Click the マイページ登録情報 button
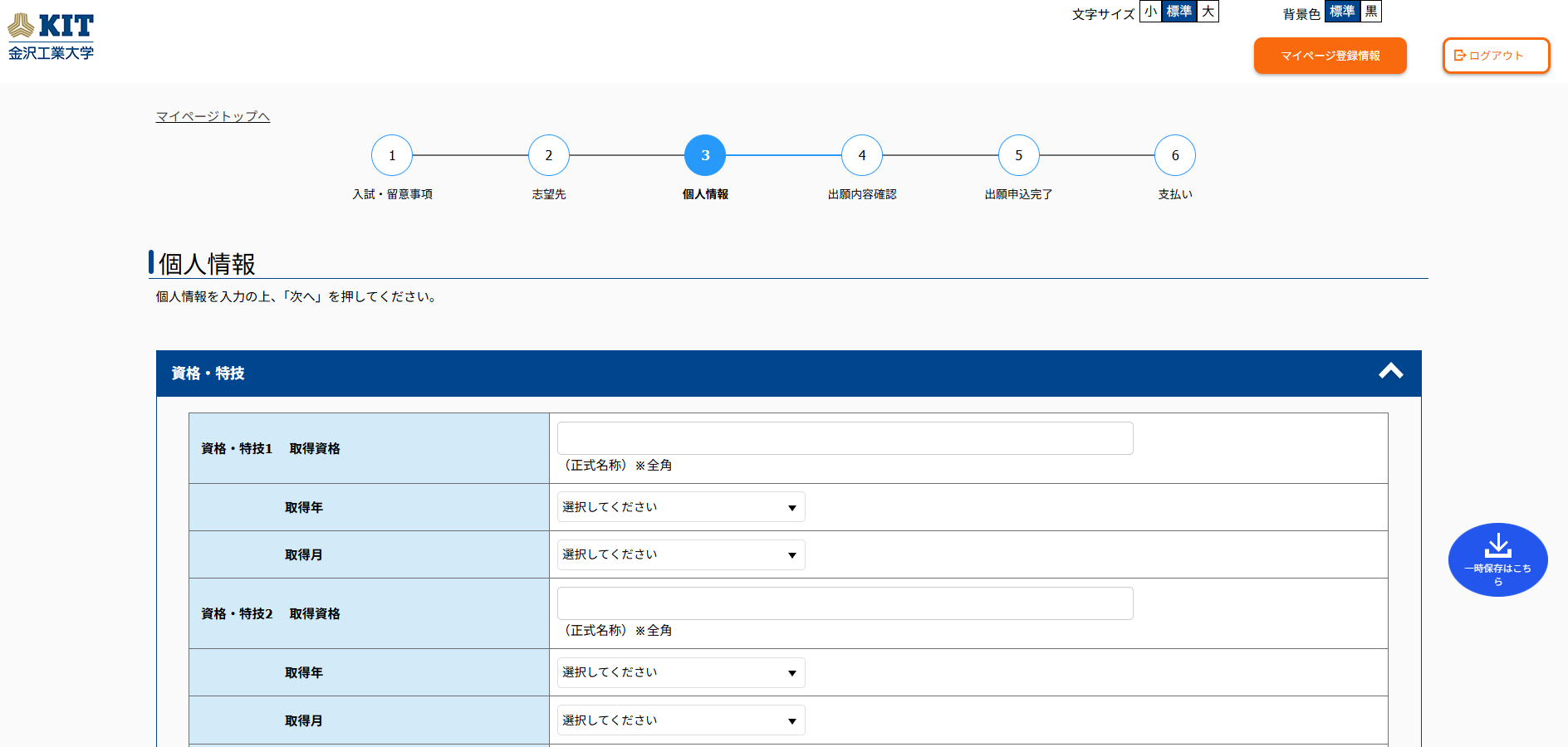This screenshot has height=747, width=1568. [1330, 56]
